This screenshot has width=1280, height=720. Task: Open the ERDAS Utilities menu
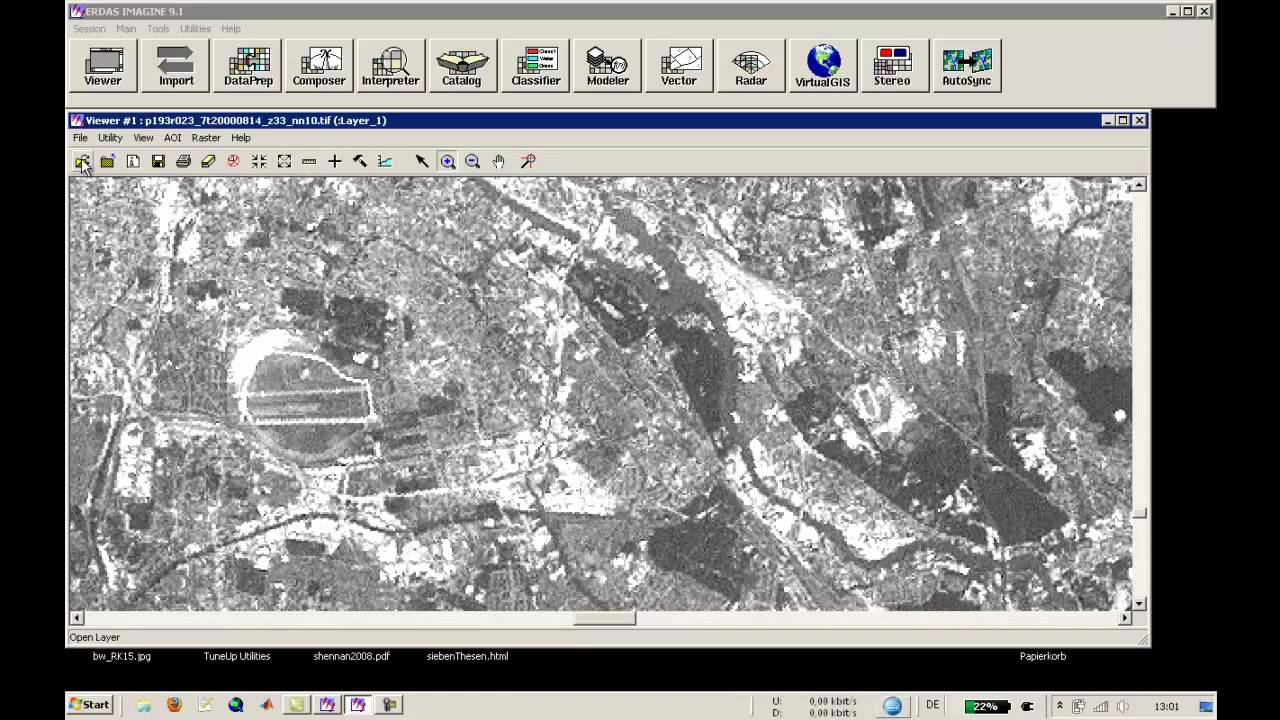pyautogui.click(x=195, y=29)
